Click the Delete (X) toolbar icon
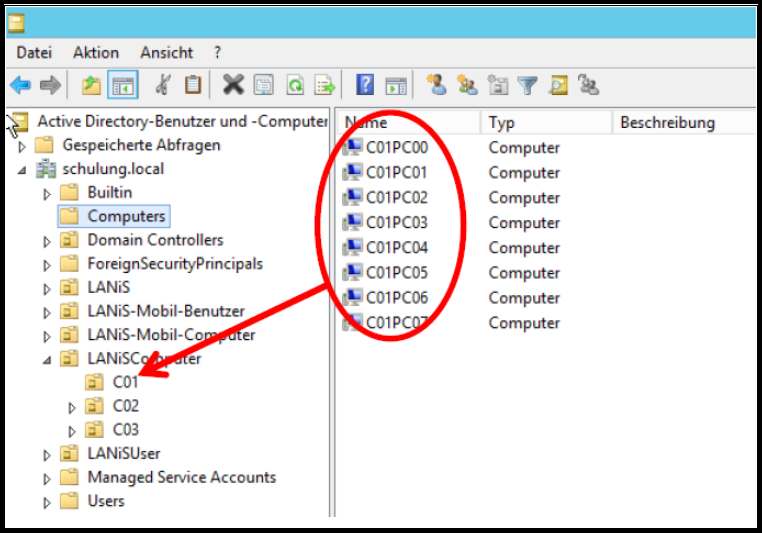Viewport: 762px width, 533px height. (233, 86)
